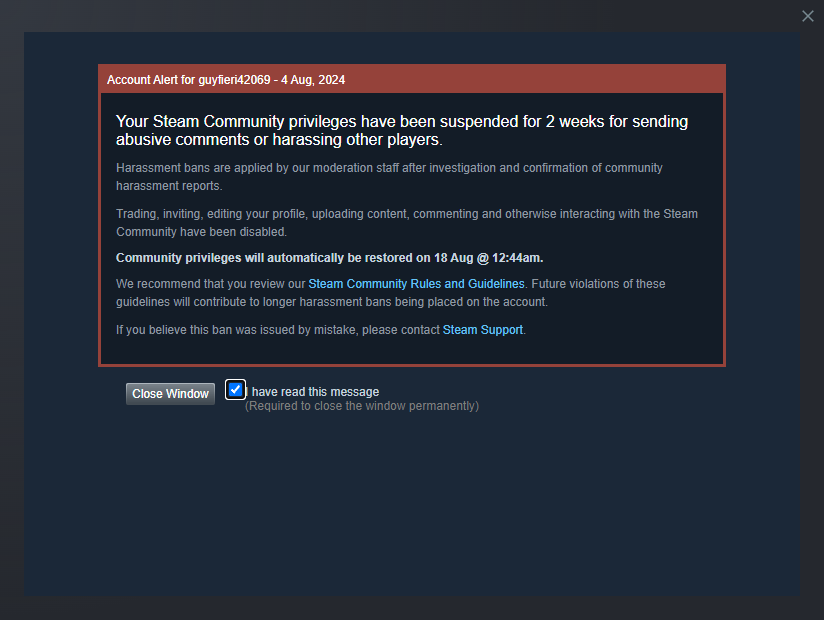
Task: Open the Steam Support link
Action: 482,330
